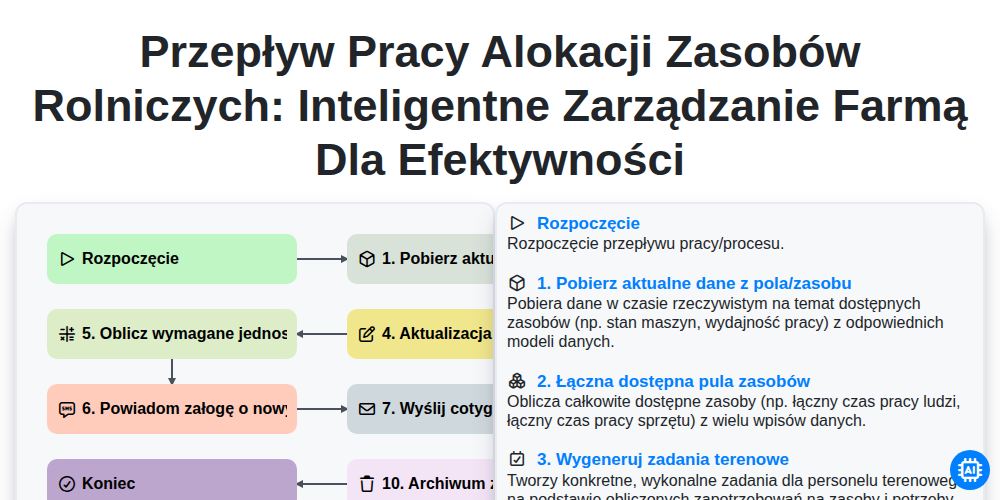Screen dimensions: 1000x500
Task: Click trash icon in Archiwum node
Action: point(367,483)
